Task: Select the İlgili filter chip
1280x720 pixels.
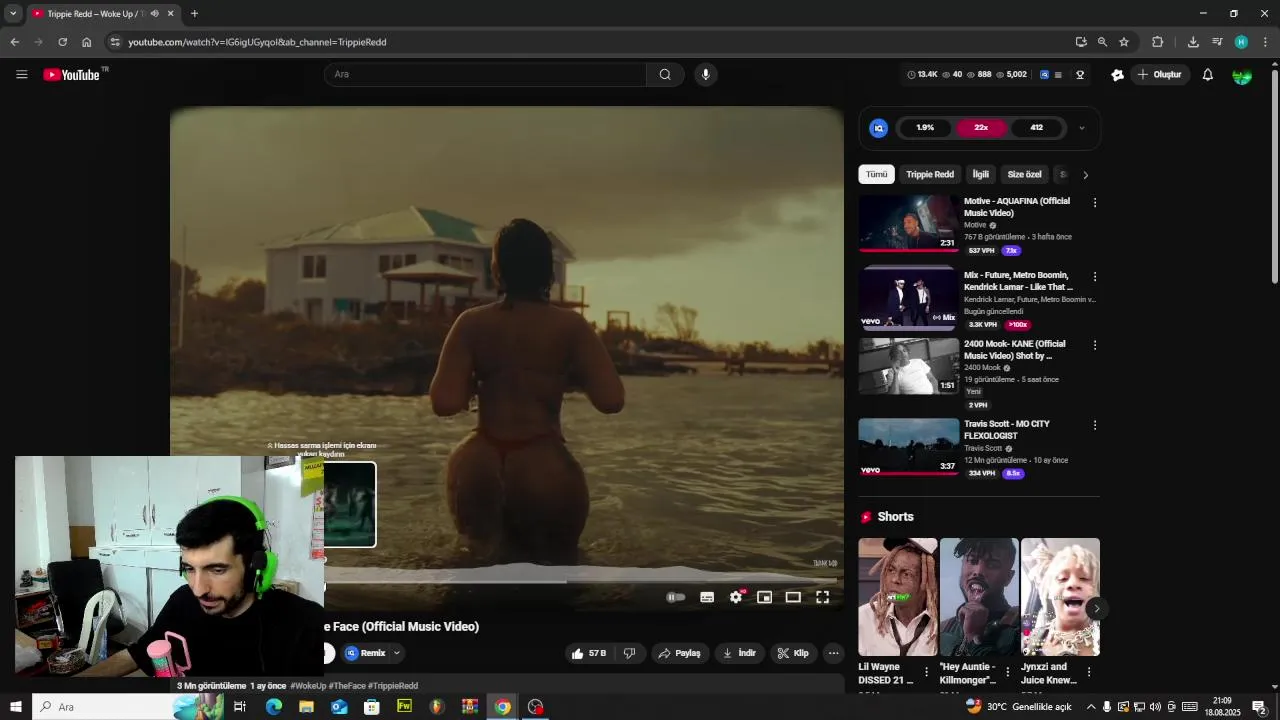Action: tap(981, 175)
